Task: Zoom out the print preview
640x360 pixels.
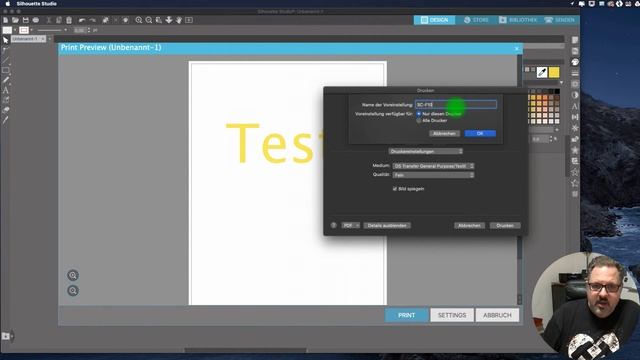Action: 73,291
